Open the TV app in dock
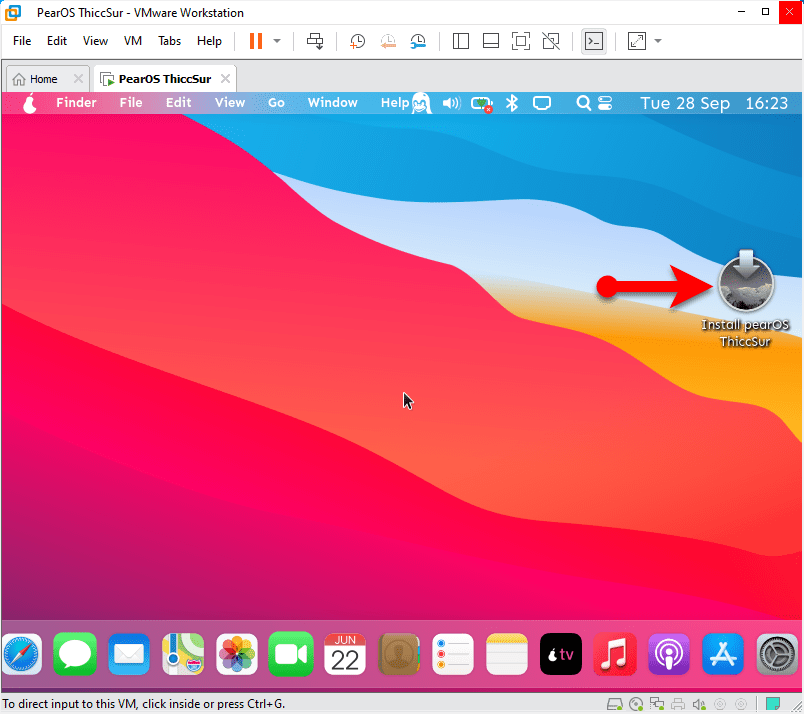This screenshot has height=714, width=804. (560, 654)
